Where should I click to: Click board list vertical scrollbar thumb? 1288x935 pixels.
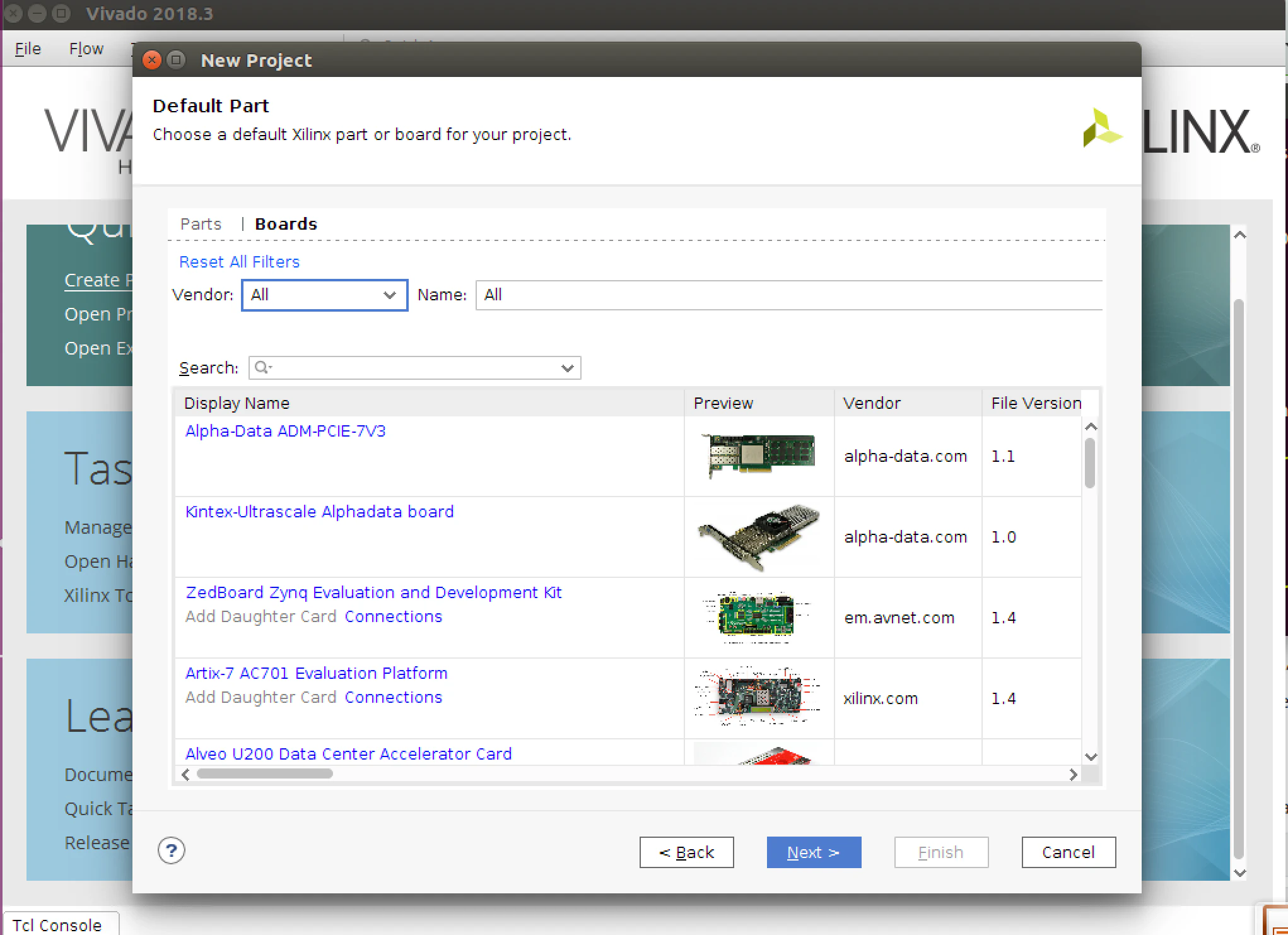point(1090,463)
